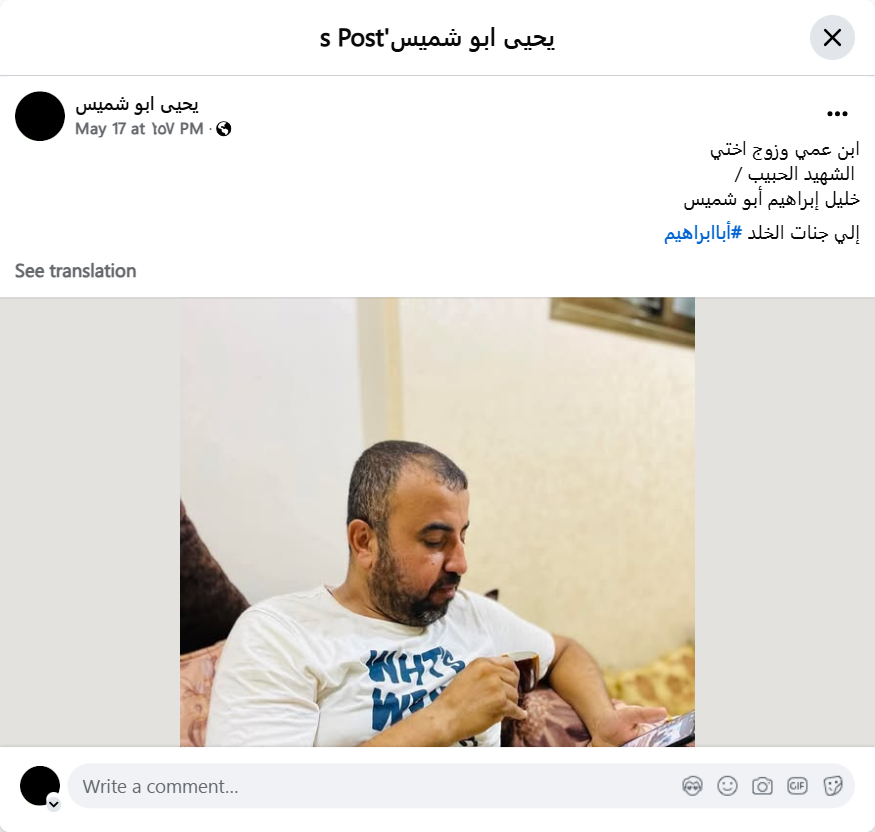
Task: Open the sticker picker icon
Action: 832,786
